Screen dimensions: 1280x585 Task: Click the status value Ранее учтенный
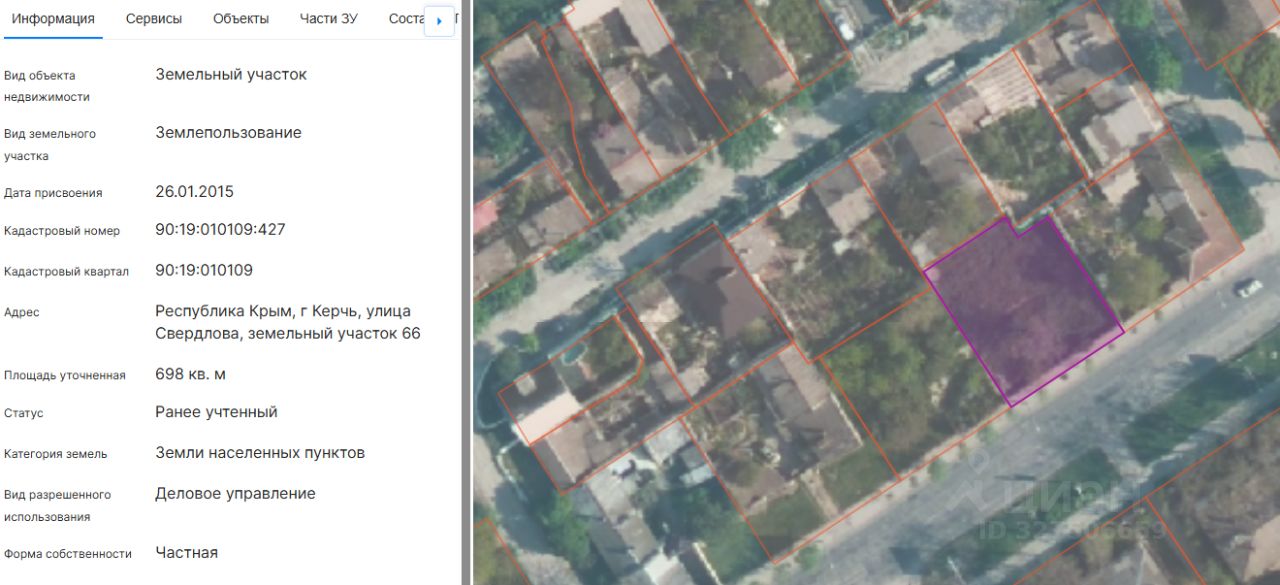point(216,412)
